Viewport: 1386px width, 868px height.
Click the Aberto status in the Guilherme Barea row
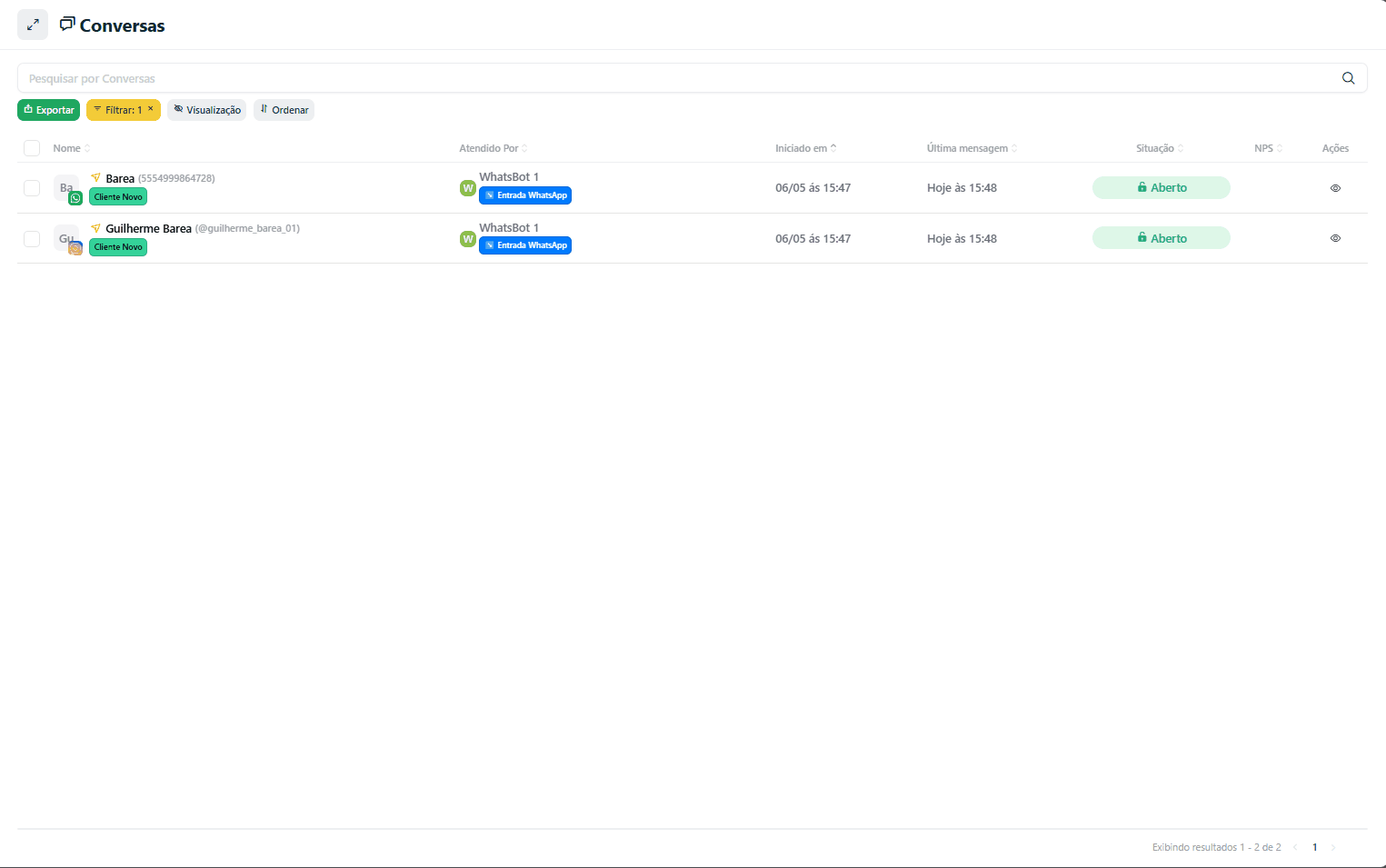click(1162, 238)
